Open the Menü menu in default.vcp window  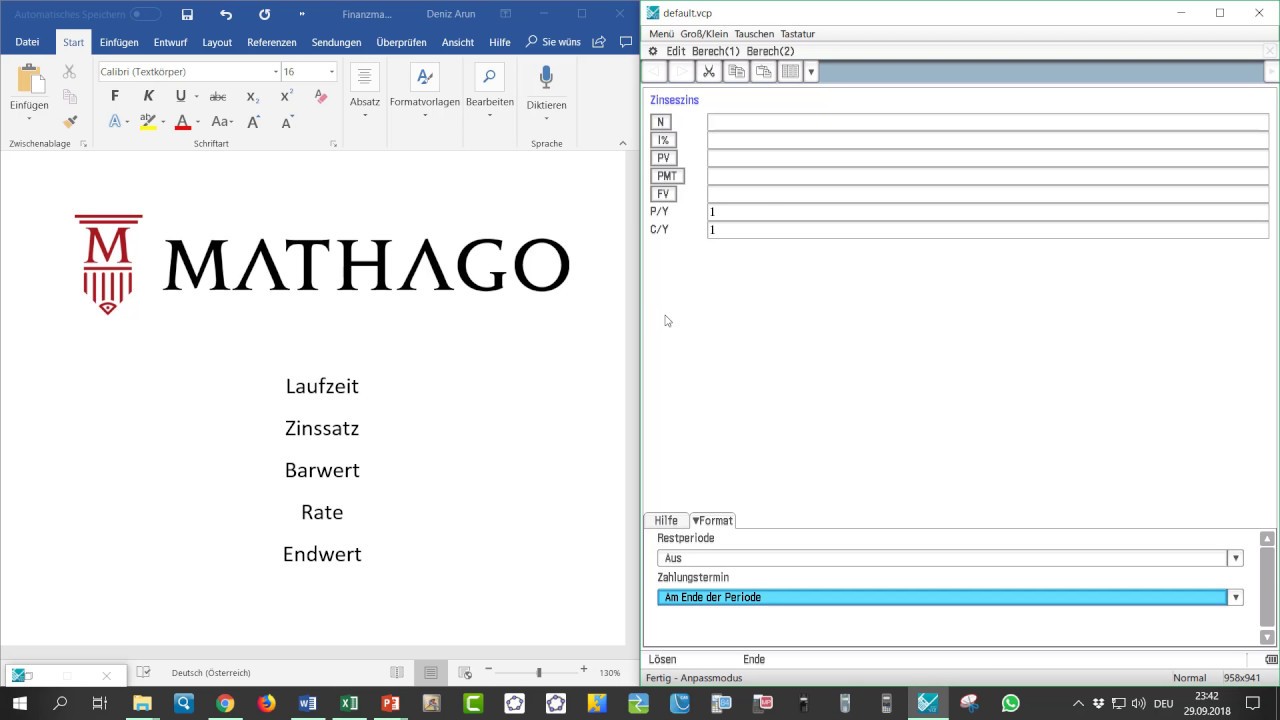click(662, 34)
